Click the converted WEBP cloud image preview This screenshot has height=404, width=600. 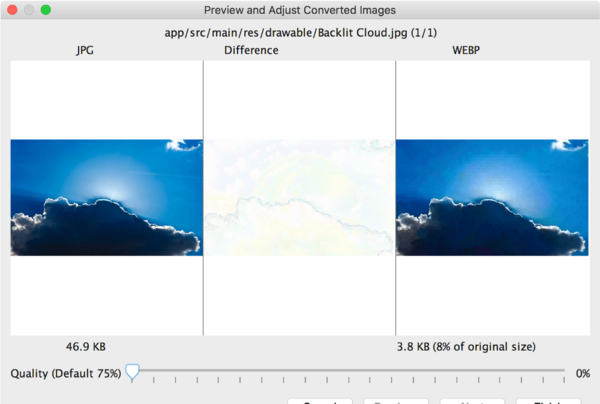click(x=492, y=197)
